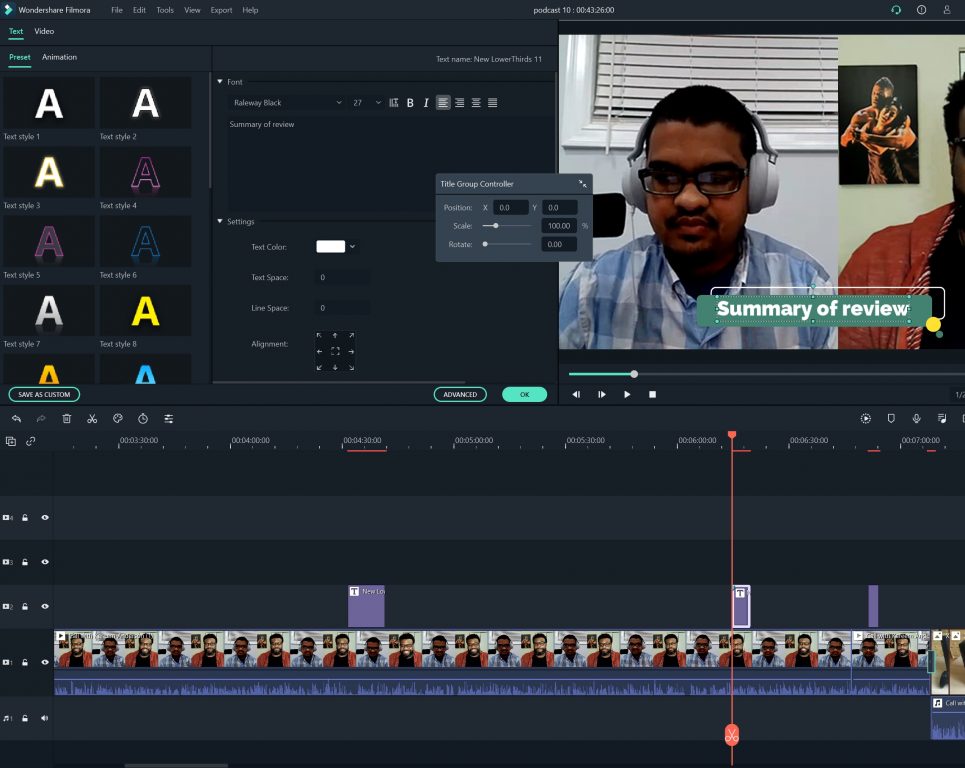This screenshot has width=965, height=768.
Task: Open color correction palette icon
Action: [118, 418]
